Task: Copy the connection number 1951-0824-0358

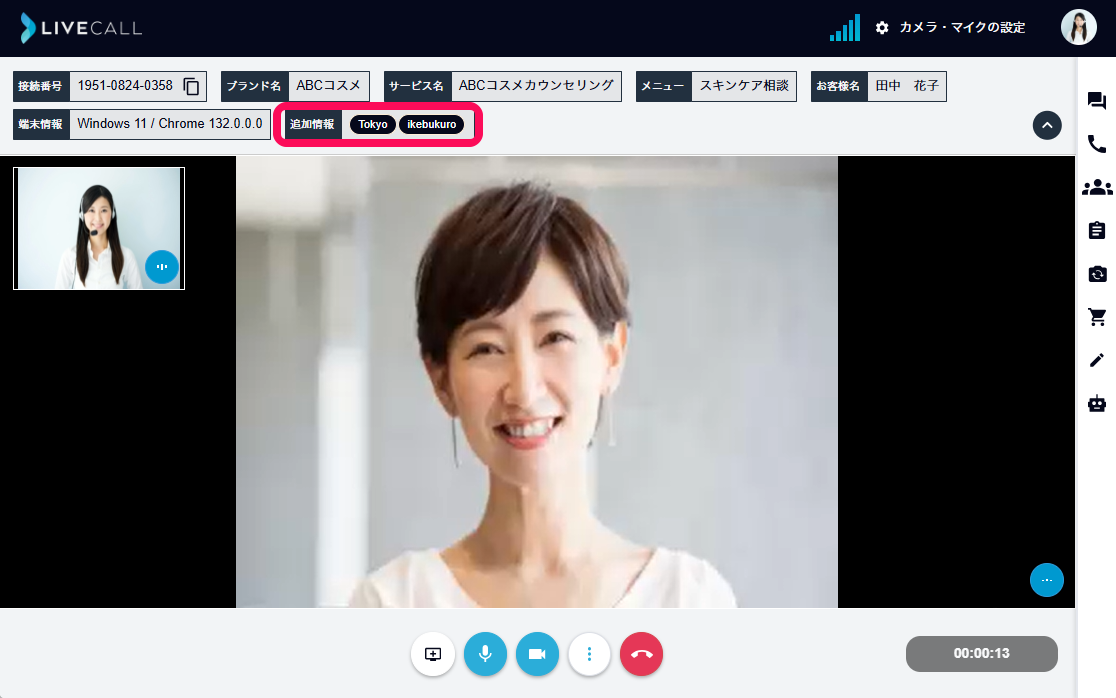Action: [x=191, y=86]
